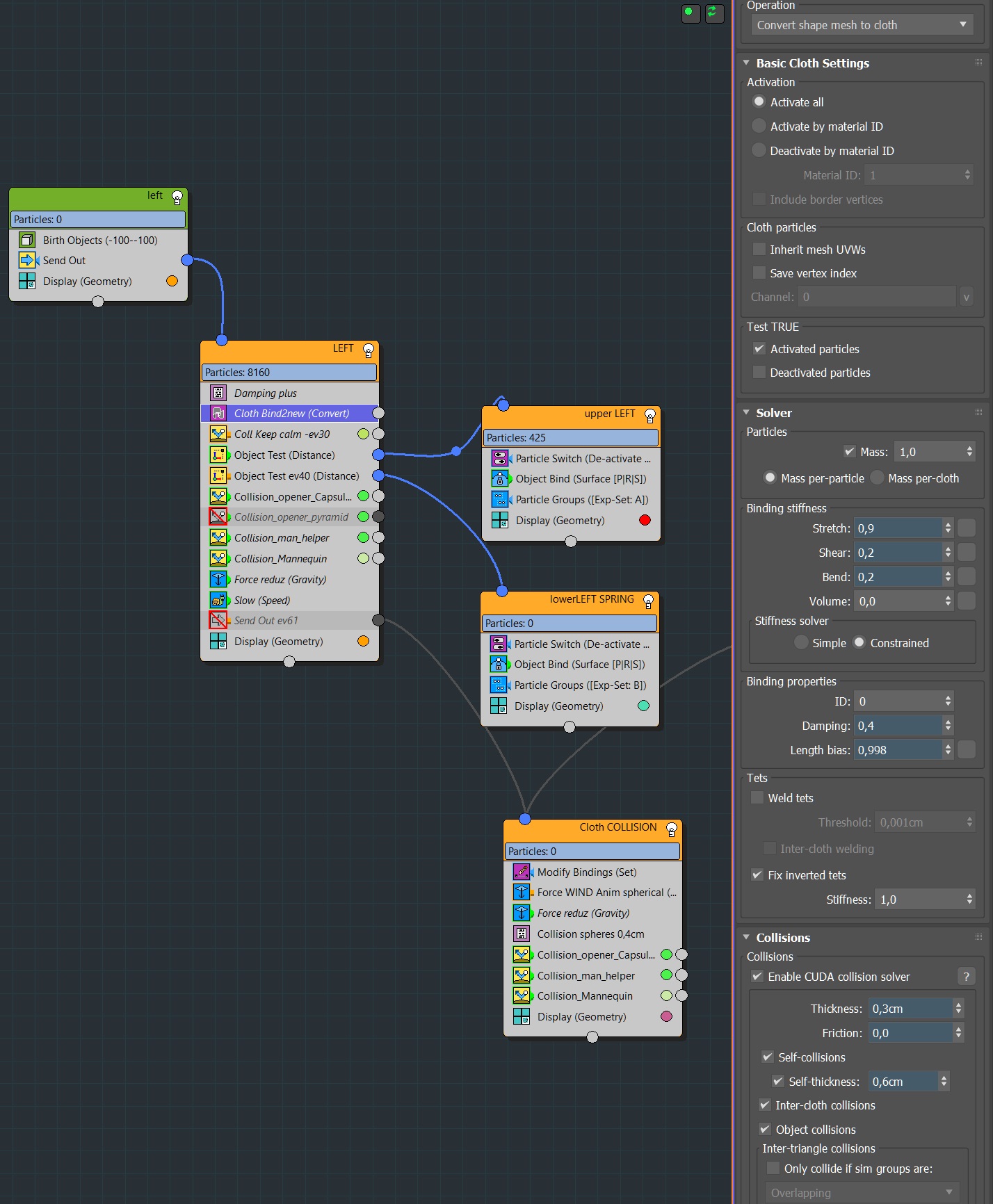The width and height of the screenshot is (993, 1204).
Task: Click the Modify Bindings (Set) operator icon
Action: (522, 872)
